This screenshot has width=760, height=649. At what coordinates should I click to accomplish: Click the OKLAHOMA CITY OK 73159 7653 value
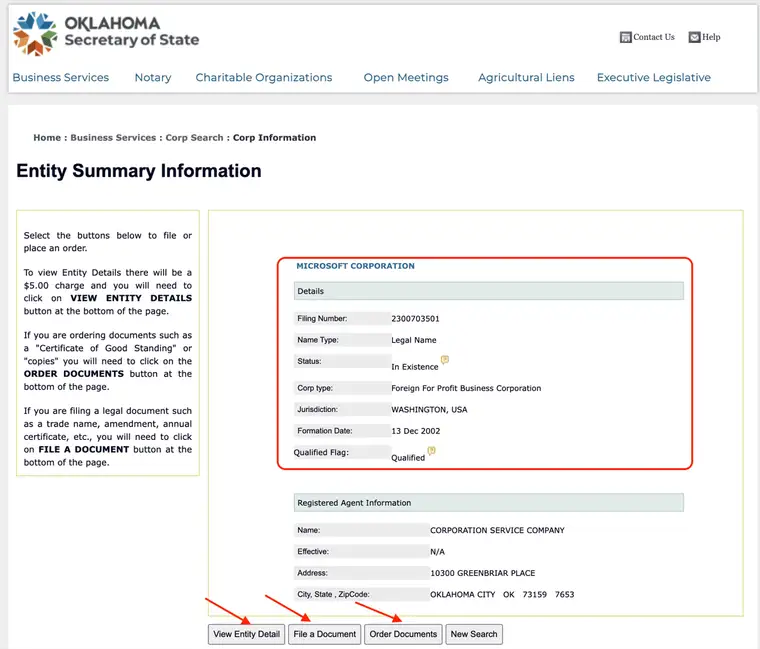point(502,594)
